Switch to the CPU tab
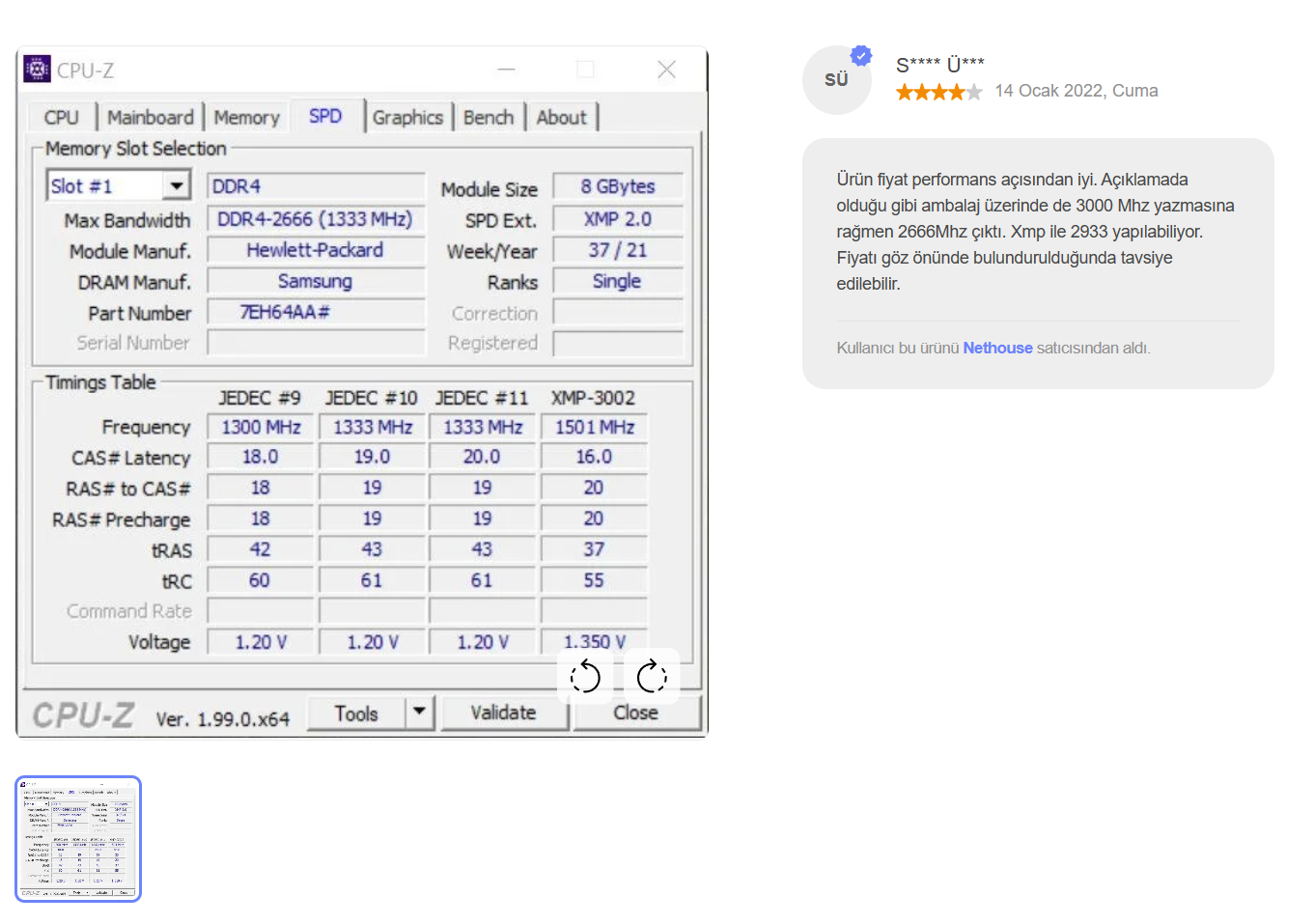This screenshot has height=924, width=1314. 61,117
